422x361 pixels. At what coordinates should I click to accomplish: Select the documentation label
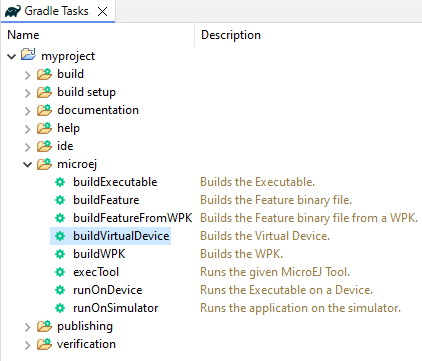(98, 110)
